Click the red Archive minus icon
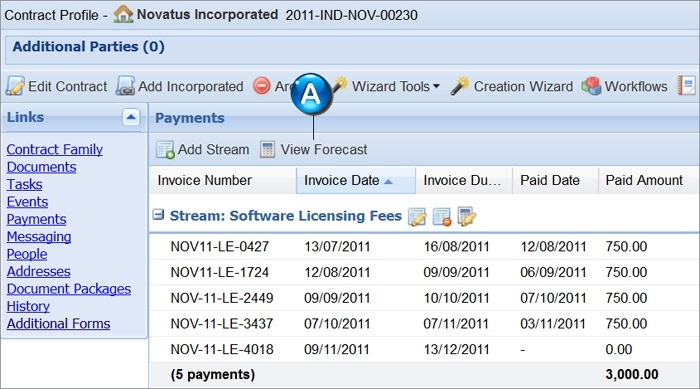 point(262,86)
